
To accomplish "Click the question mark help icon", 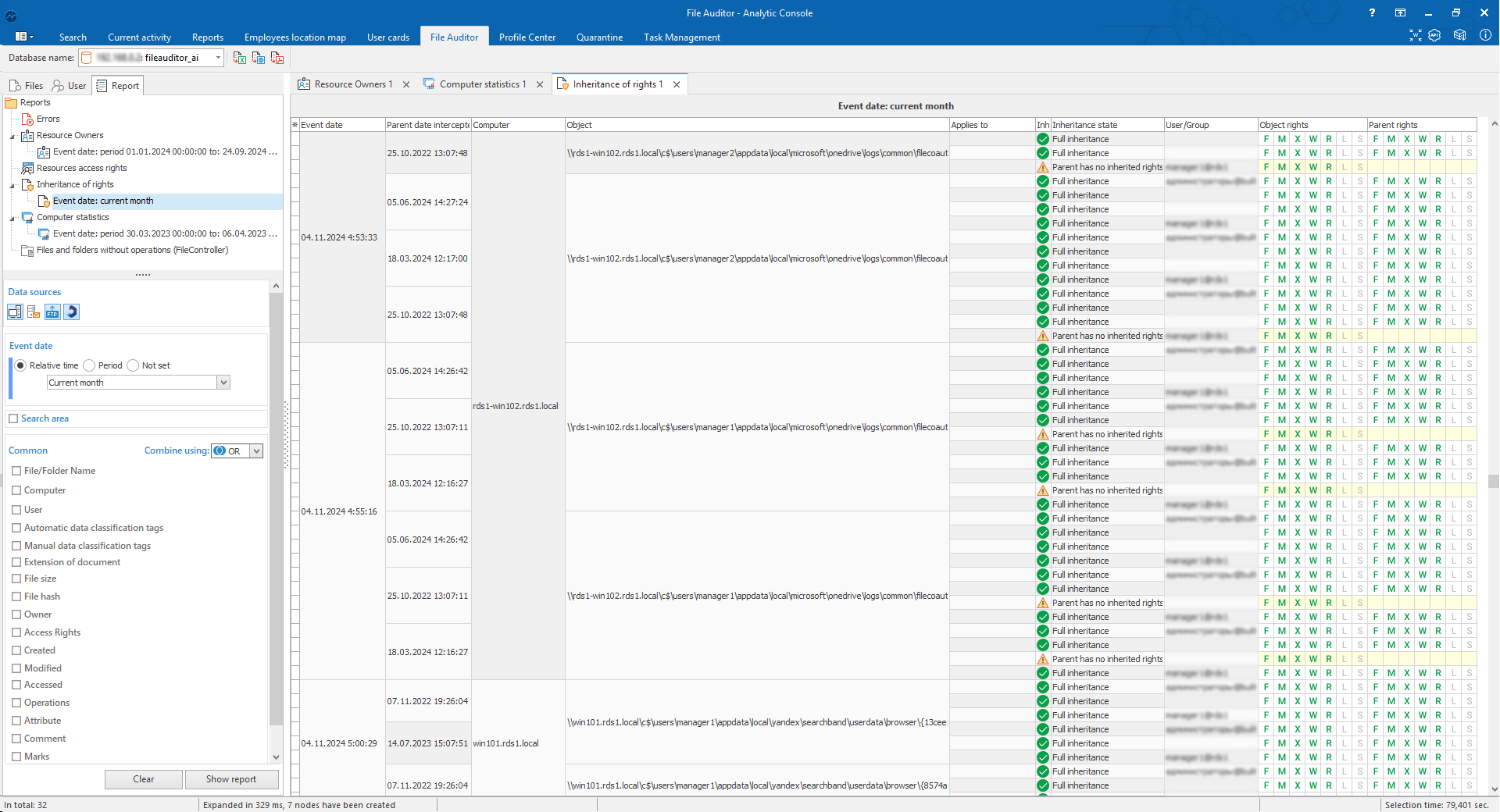I will click(1372, 12).
